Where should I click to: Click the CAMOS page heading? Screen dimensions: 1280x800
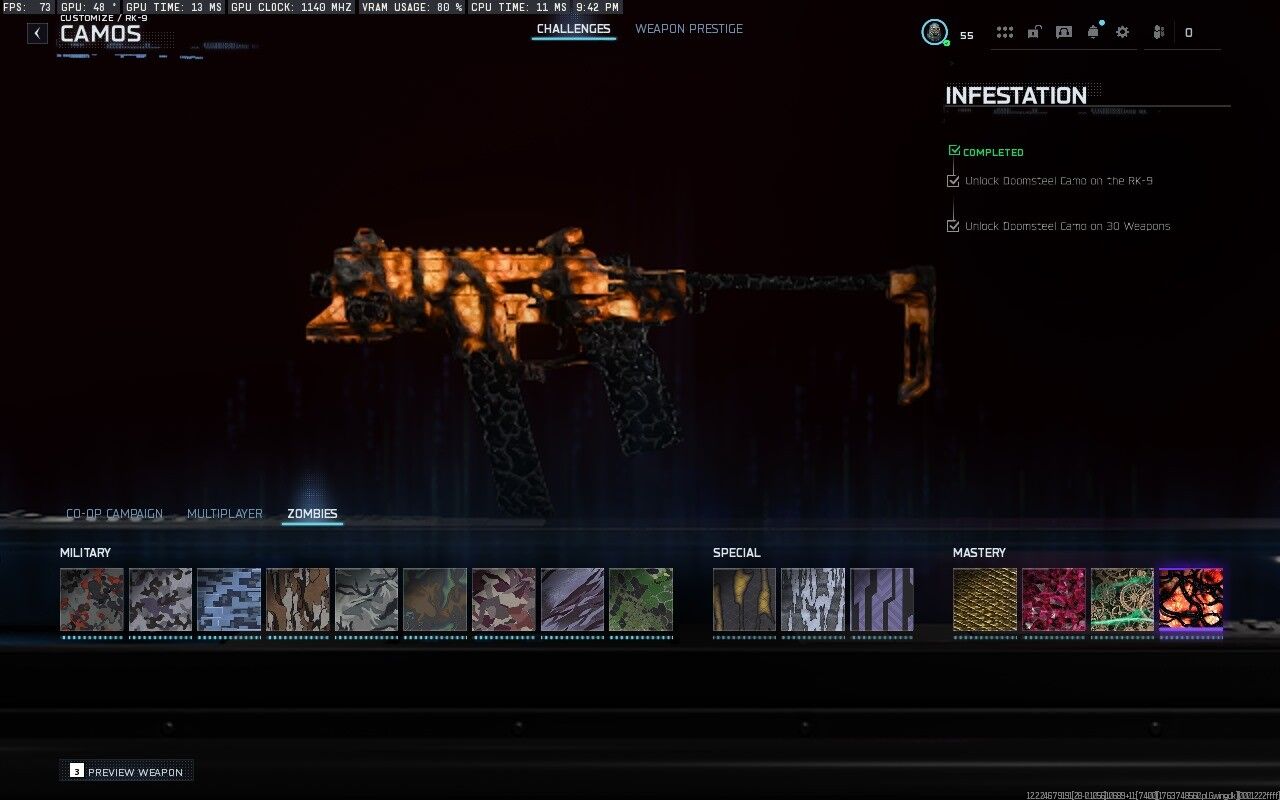coord(100,34)
